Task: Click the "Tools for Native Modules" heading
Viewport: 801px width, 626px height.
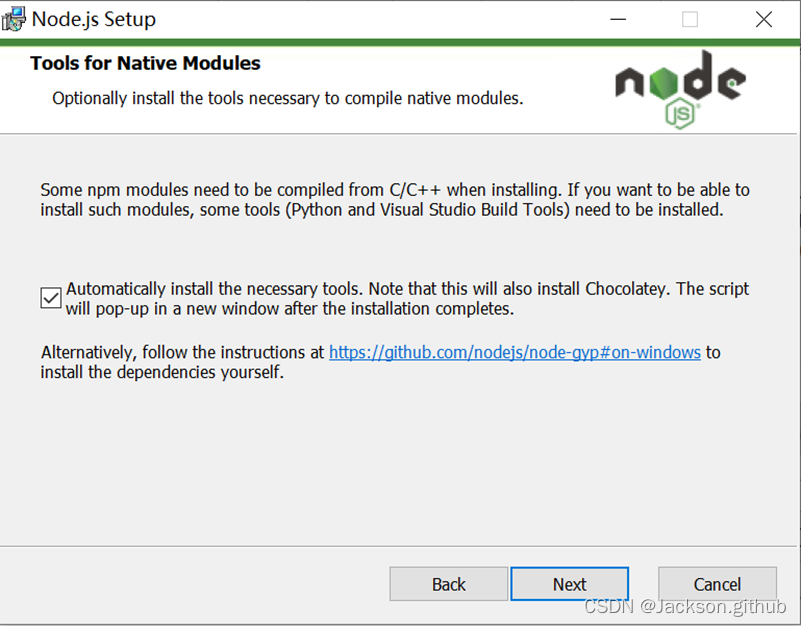Action: point(145,63)
